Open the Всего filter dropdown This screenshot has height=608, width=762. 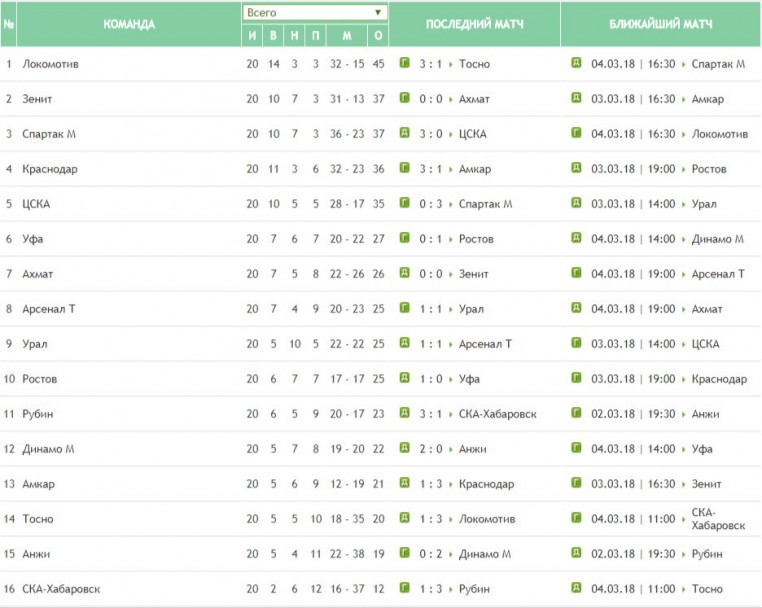[x=315, y=12]
